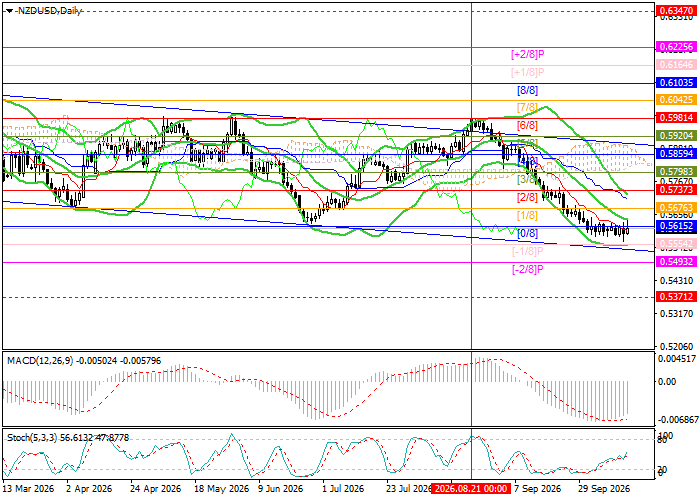Select the 0.55542 pink price label
The height and width of the screenshot is (500, 700).
tap(676, 244)
